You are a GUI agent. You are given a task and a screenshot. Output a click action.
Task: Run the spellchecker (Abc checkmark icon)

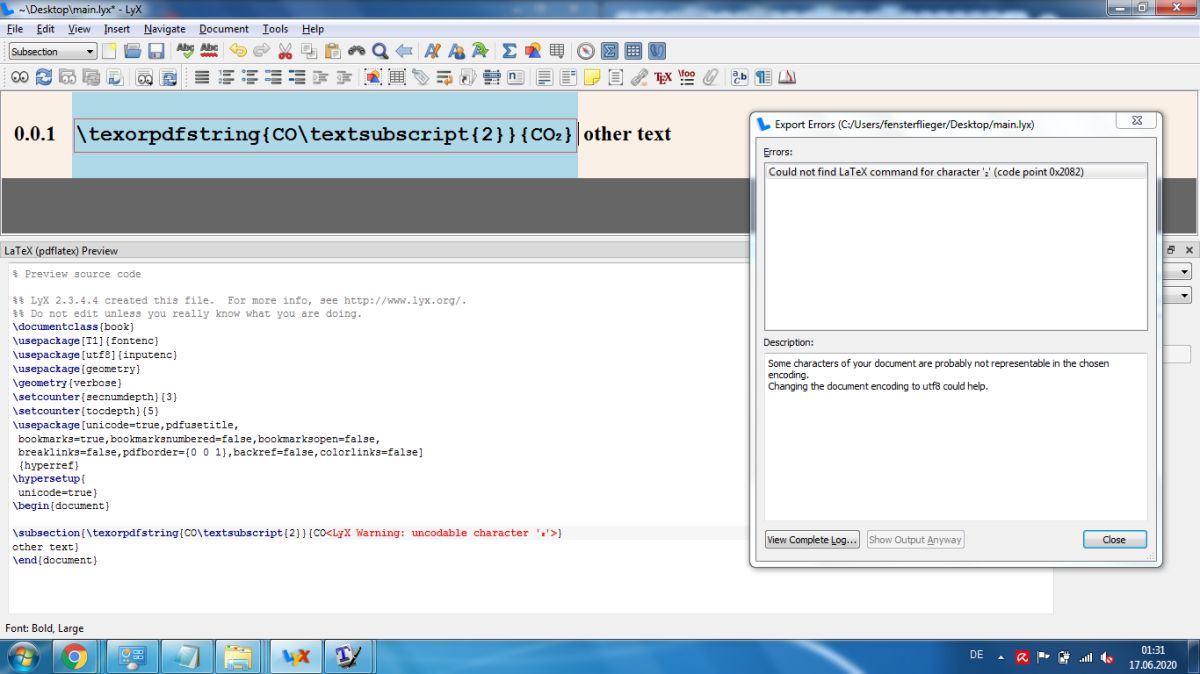pos(185,51)
